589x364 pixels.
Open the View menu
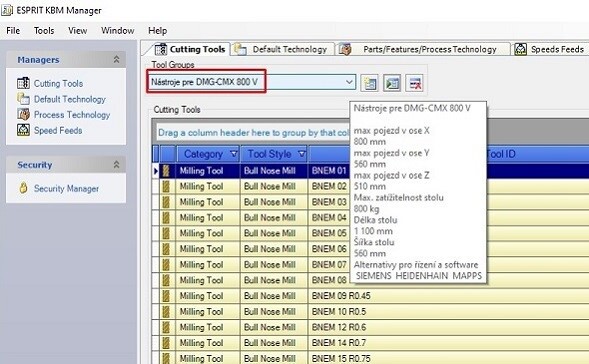pos(77,30)
